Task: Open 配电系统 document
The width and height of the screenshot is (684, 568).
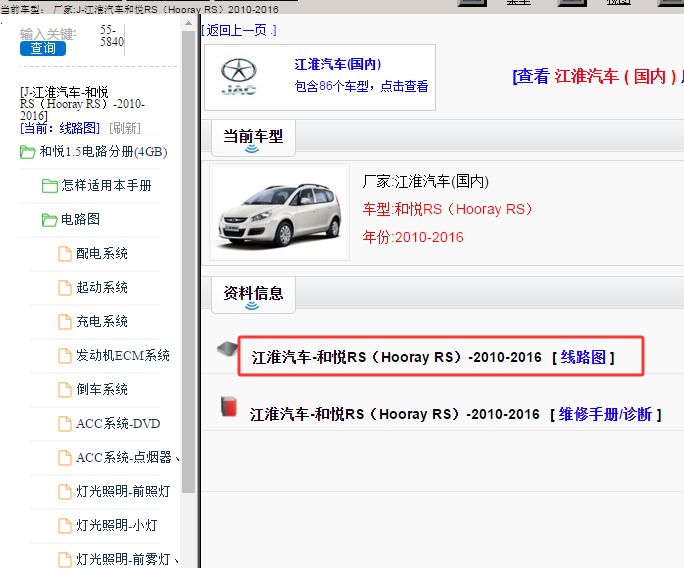Action: tap(102, 253)
